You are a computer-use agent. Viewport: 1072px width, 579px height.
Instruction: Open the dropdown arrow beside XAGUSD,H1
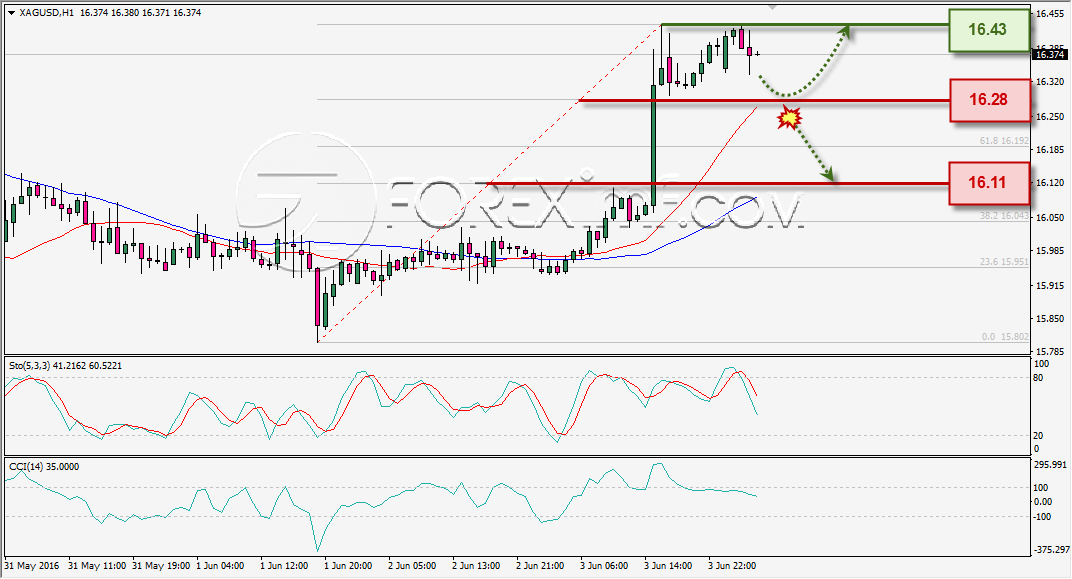[12, 12]
